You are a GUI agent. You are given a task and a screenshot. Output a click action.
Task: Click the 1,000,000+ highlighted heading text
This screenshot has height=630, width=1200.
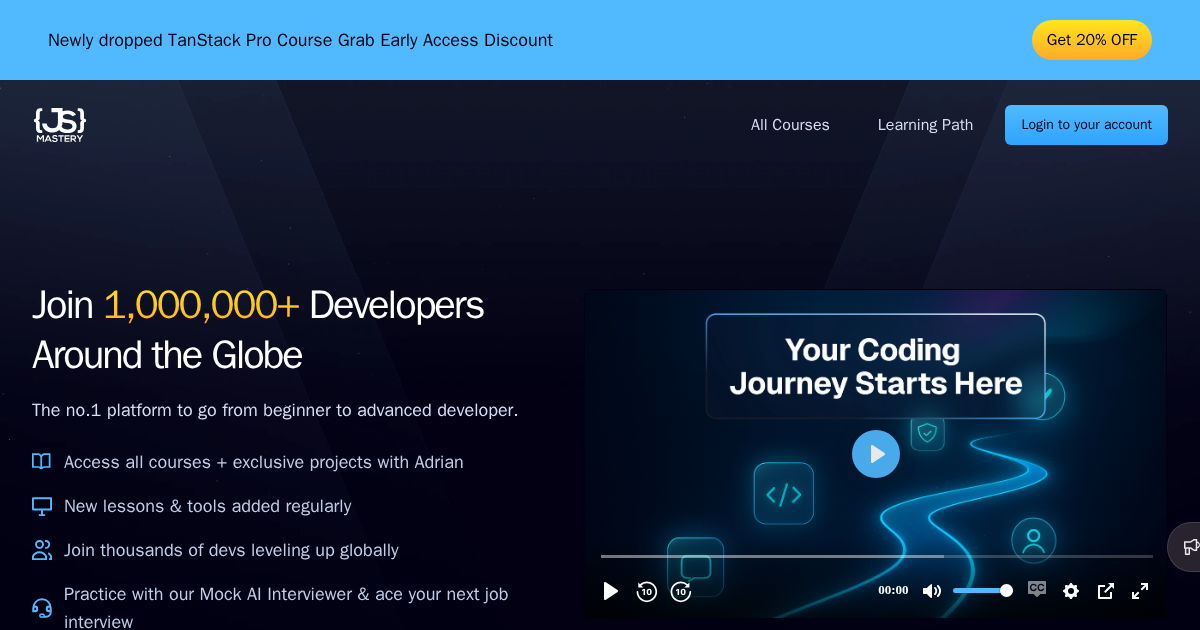[x=201, y=305]
